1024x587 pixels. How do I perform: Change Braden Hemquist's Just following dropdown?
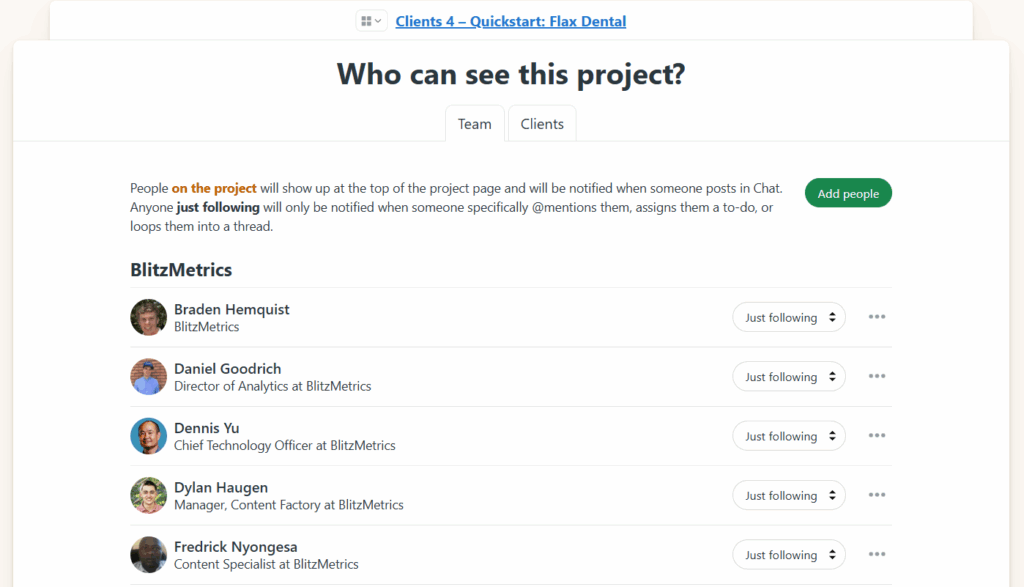click(x=789, y=318)
